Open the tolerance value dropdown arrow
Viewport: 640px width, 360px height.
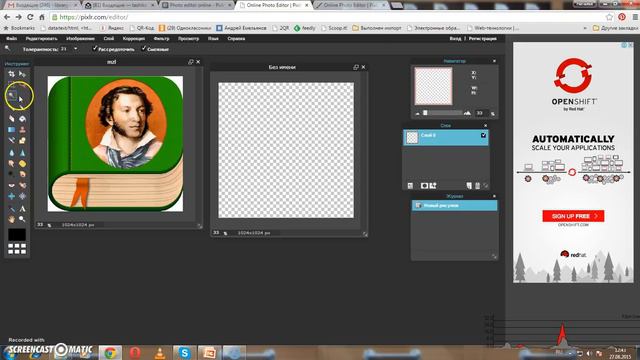pos(76,49)
